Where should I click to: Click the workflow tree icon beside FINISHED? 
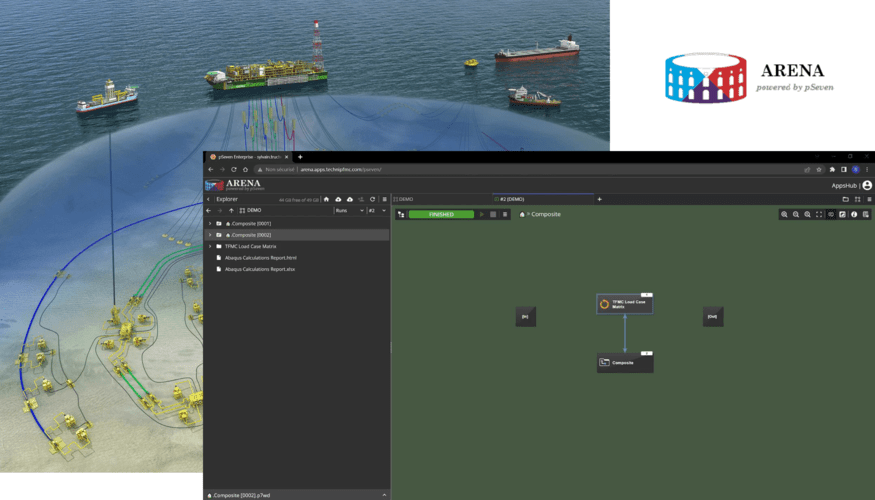(401, 214)
